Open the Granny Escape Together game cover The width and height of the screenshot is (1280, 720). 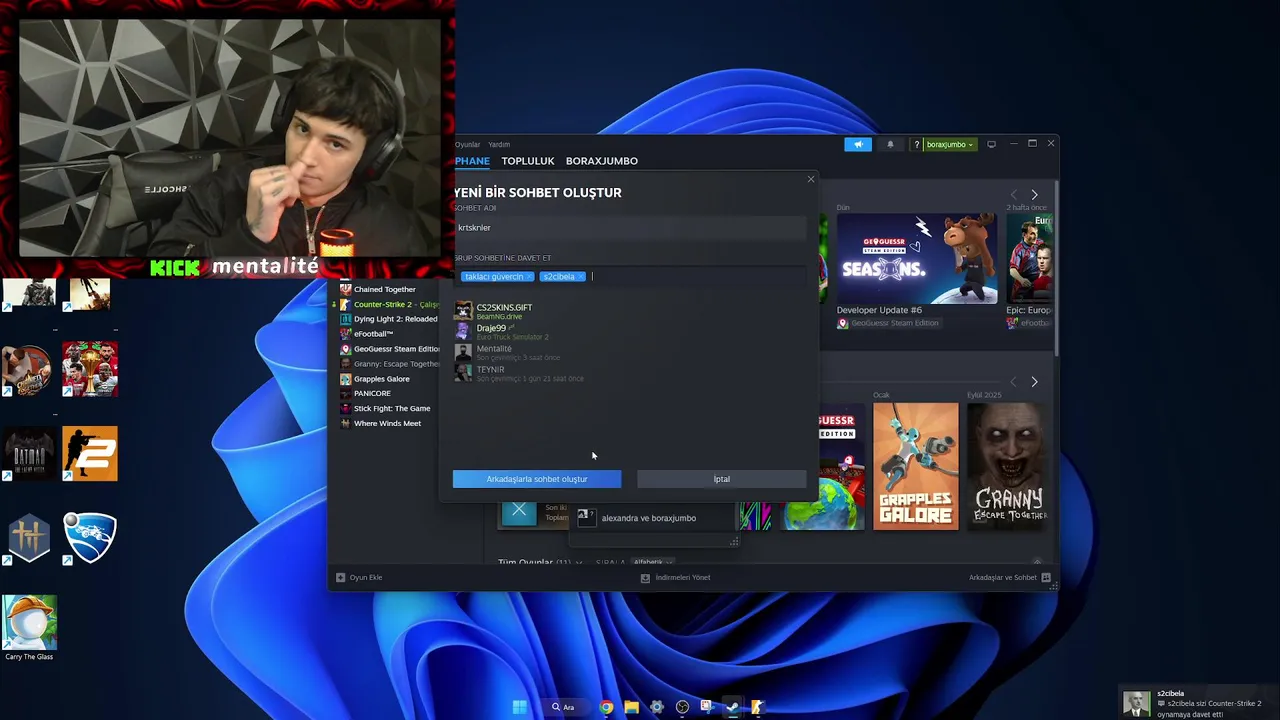1009,466
